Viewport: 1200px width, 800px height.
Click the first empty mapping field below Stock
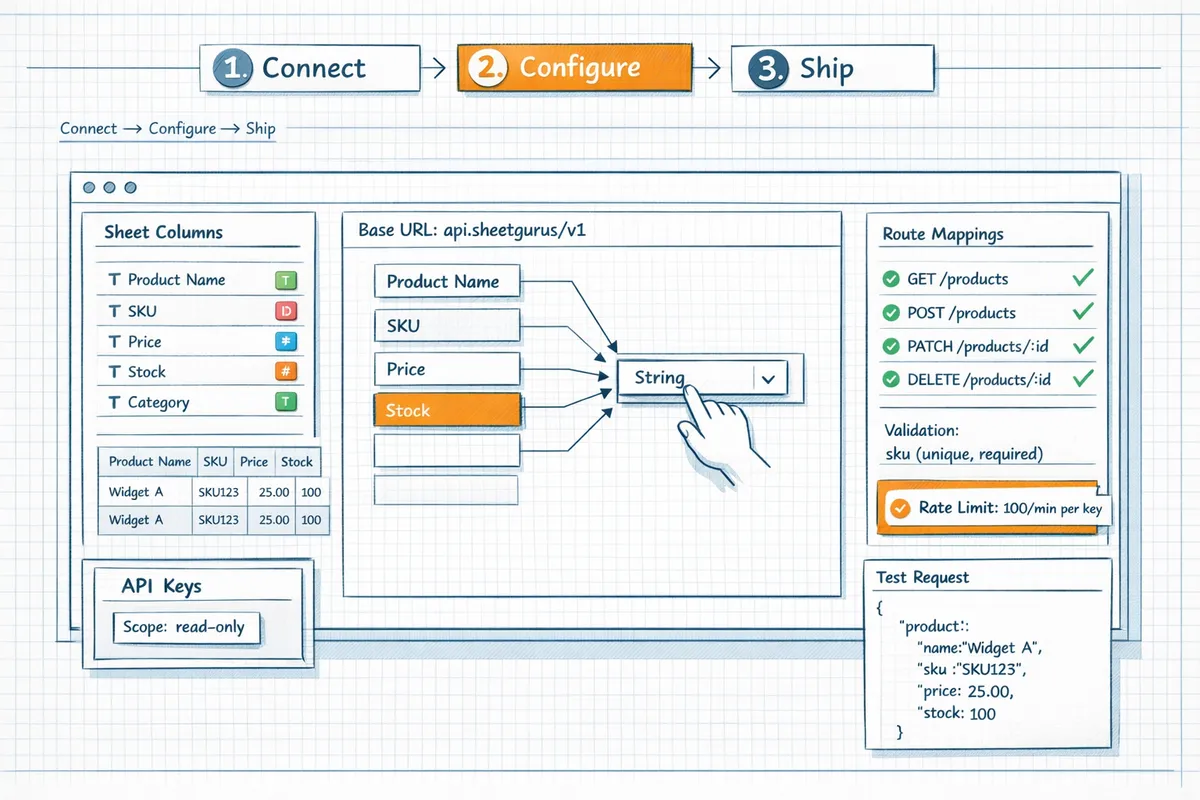[x=447, y=451]
